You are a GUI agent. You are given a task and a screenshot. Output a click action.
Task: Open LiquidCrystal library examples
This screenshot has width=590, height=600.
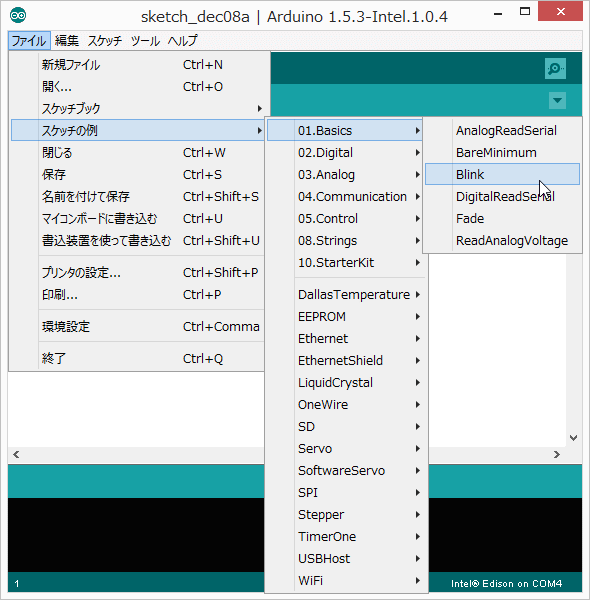click(346, 383)
